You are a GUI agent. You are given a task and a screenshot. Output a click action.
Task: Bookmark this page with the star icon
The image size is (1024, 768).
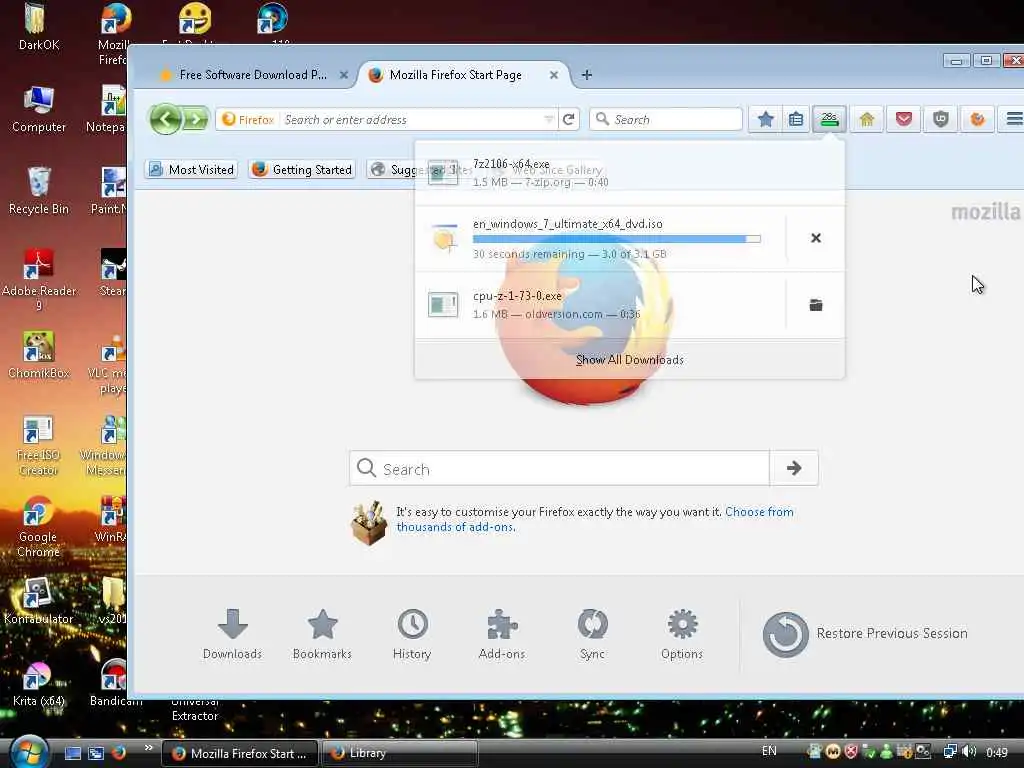point(765,119)
